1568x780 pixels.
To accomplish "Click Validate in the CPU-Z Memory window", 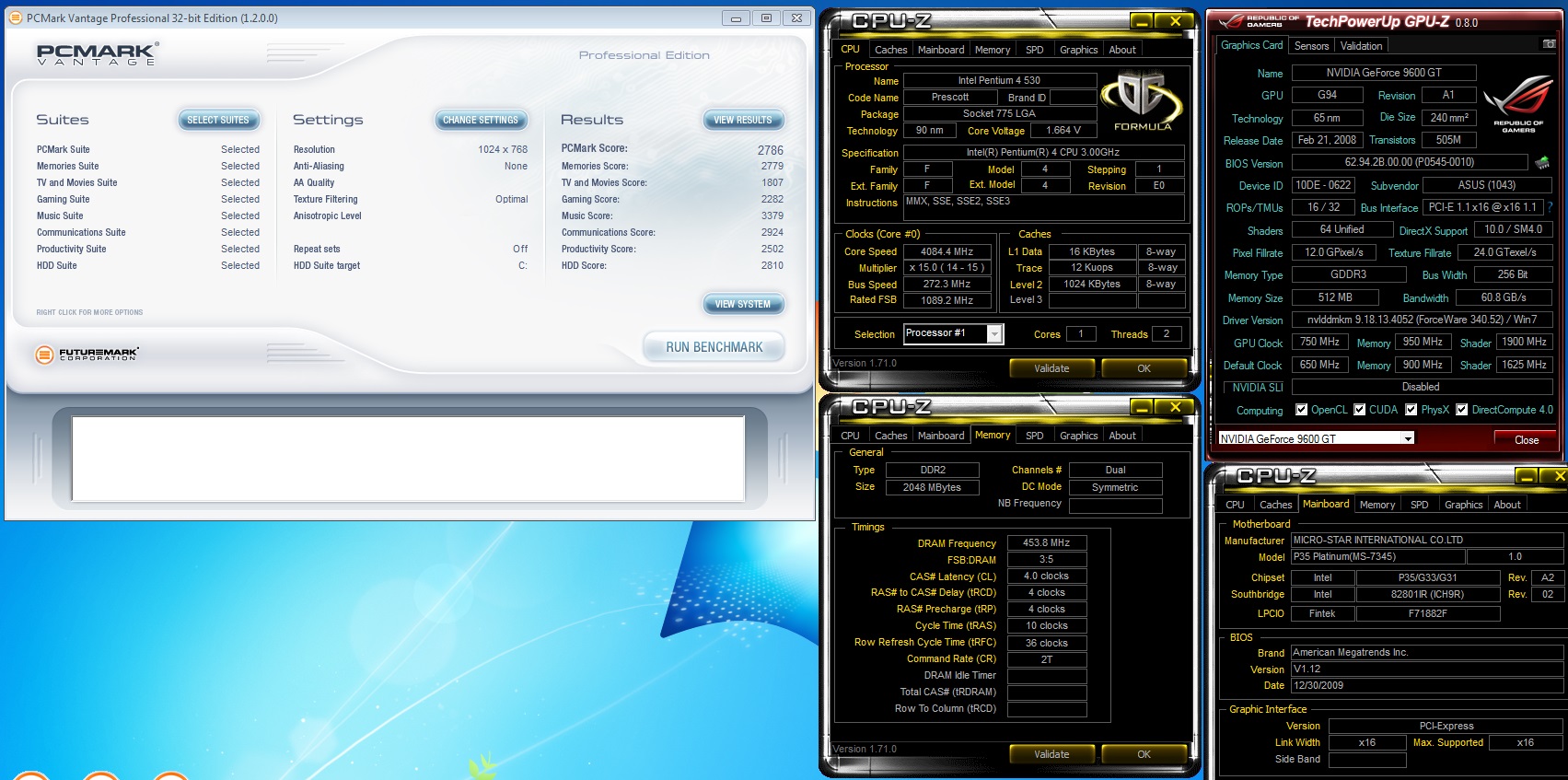I will tap(1051, 754).
